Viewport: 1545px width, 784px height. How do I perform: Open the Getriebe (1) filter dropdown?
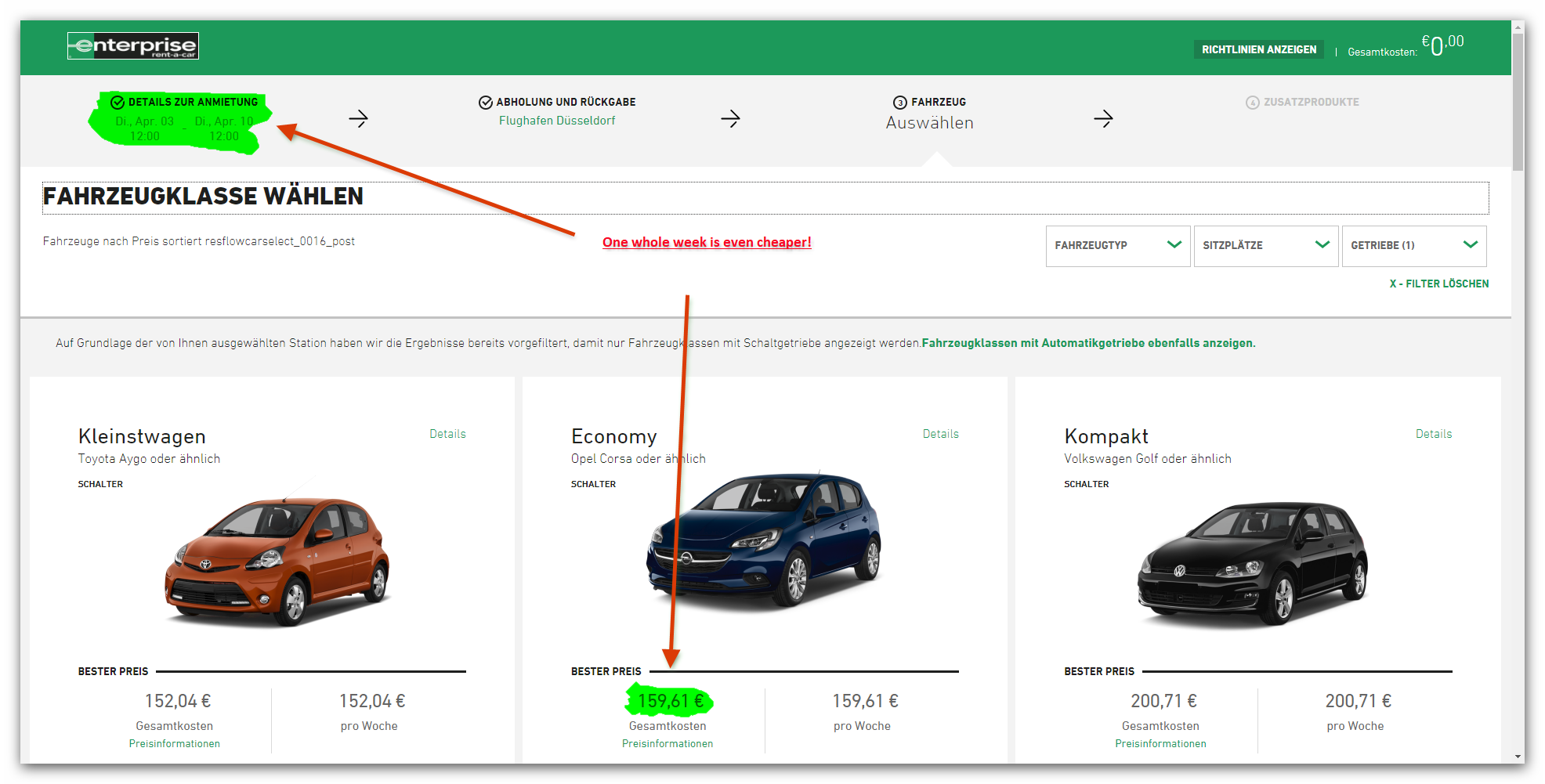(x=1414, y=246)
